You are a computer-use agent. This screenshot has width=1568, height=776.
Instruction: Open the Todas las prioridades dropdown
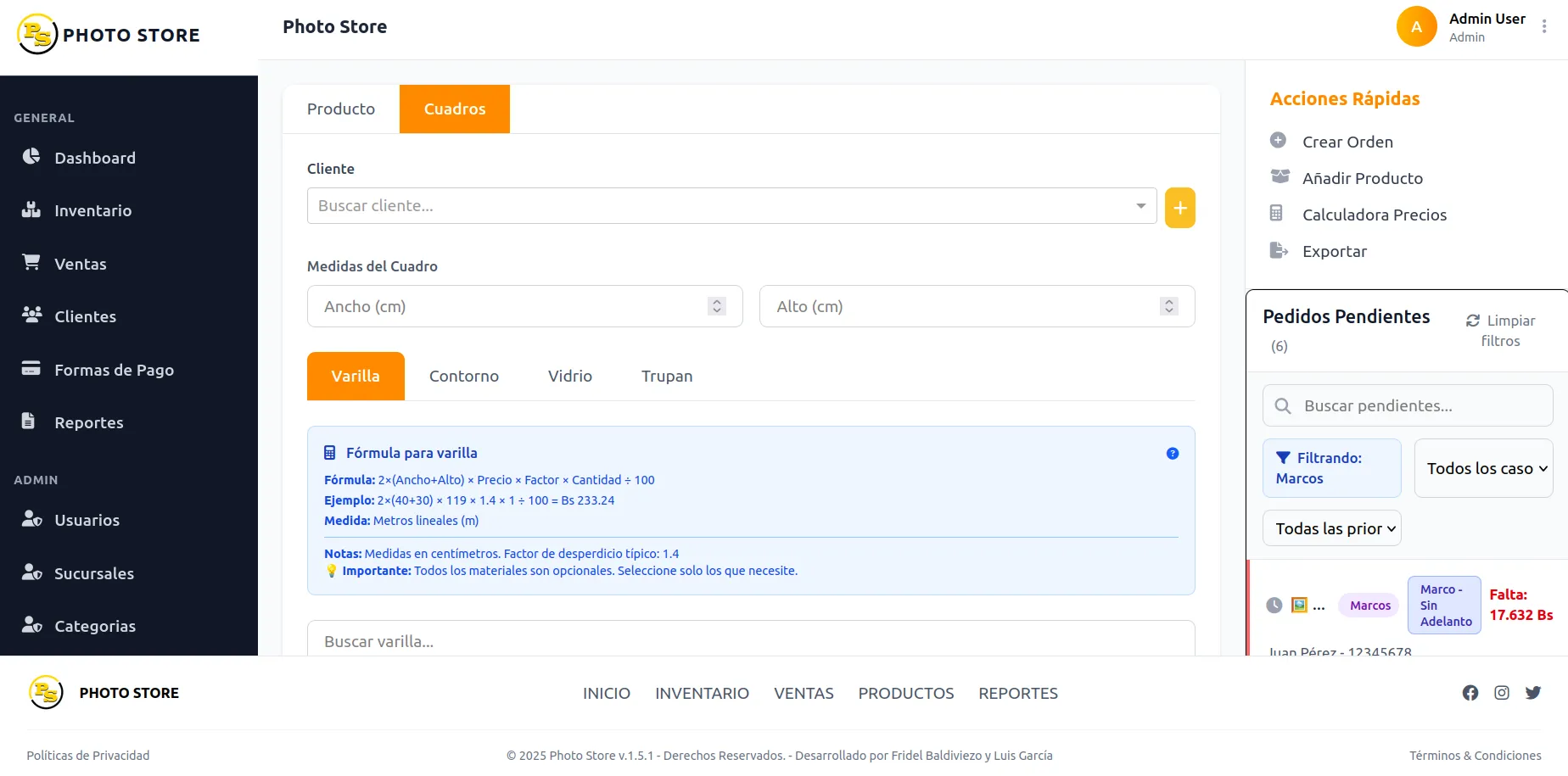(x=1331, y=528)
